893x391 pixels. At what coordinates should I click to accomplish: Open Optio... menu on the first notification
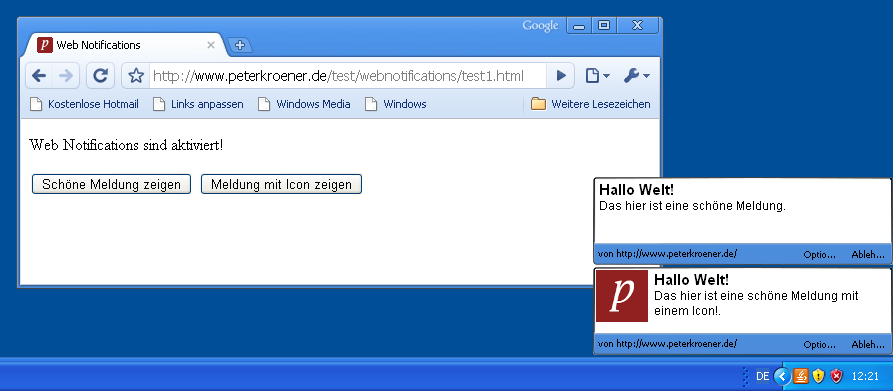coord(820,254)
